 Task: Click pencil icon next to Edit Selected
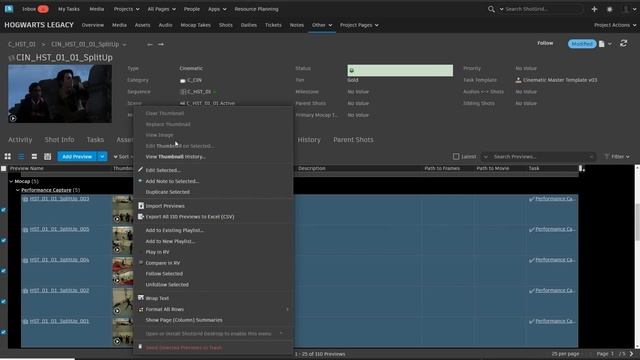click(x=140, y=169)
